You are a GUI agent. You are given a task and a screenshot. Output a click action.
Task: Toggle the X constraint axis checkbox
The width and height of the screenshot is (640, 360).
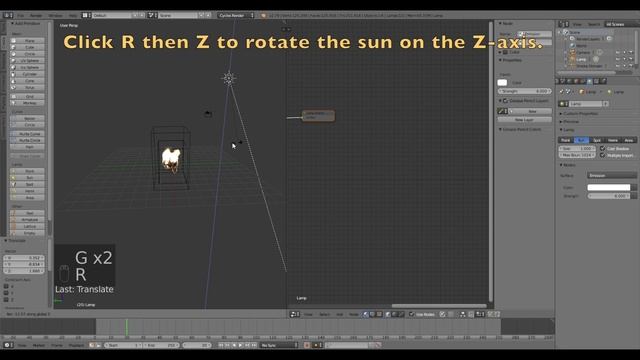(x=6, y=287)
